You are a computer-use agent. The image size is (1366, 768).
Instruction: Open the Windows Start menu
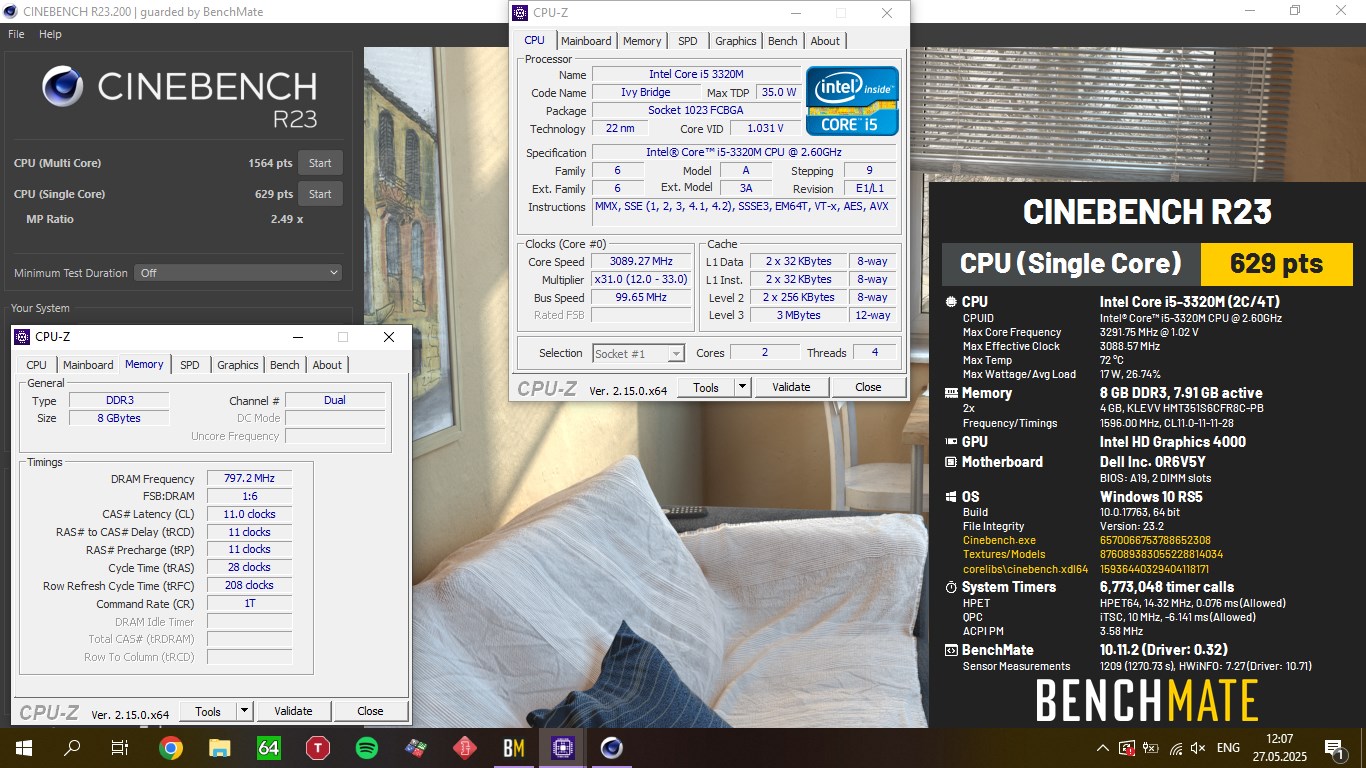point(23,747)
